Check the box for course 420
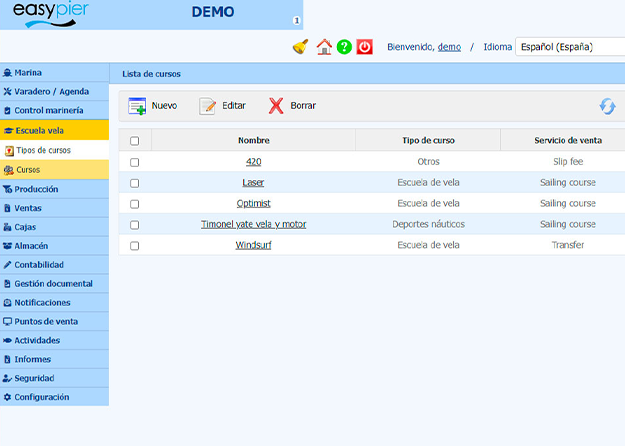The width and height of the screenshot is (625, 446). click(135, 162)
